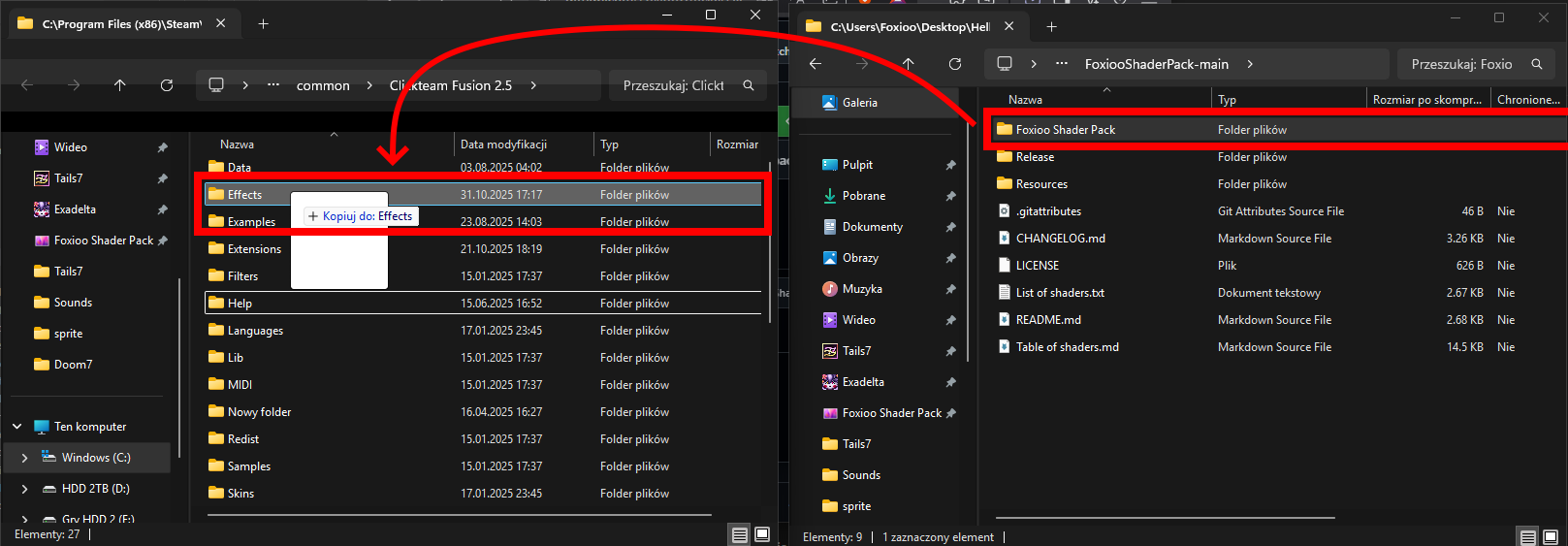Go up one folder level in FoxiooShaderPack-main window

908,64
